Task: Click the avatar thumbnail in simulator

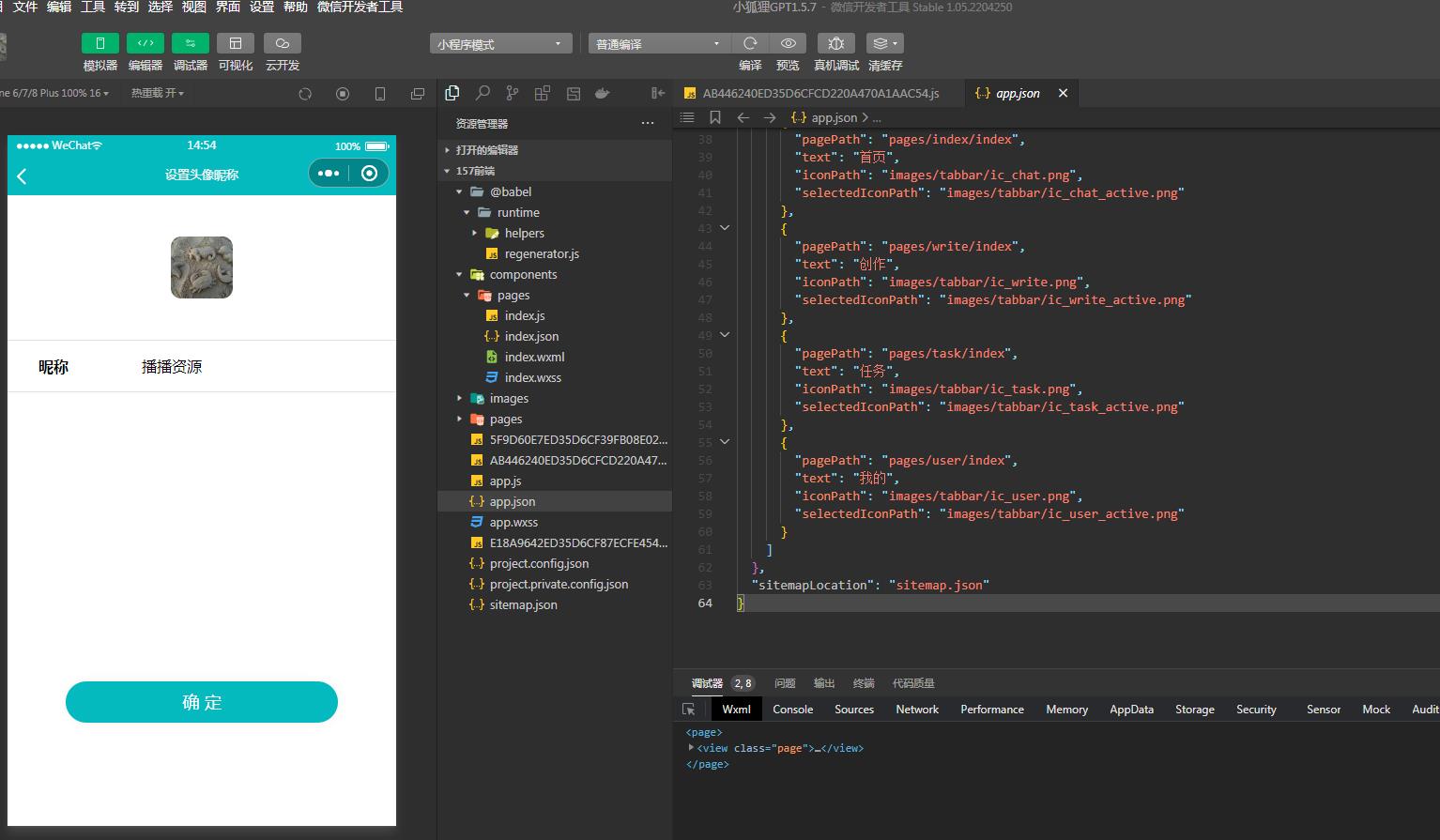Action: [202, 267]
